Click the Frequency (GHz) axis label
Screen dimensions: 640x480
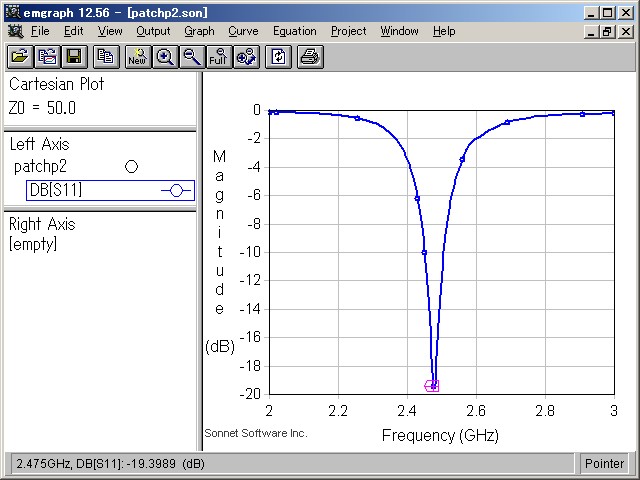(x=440, y=436)
